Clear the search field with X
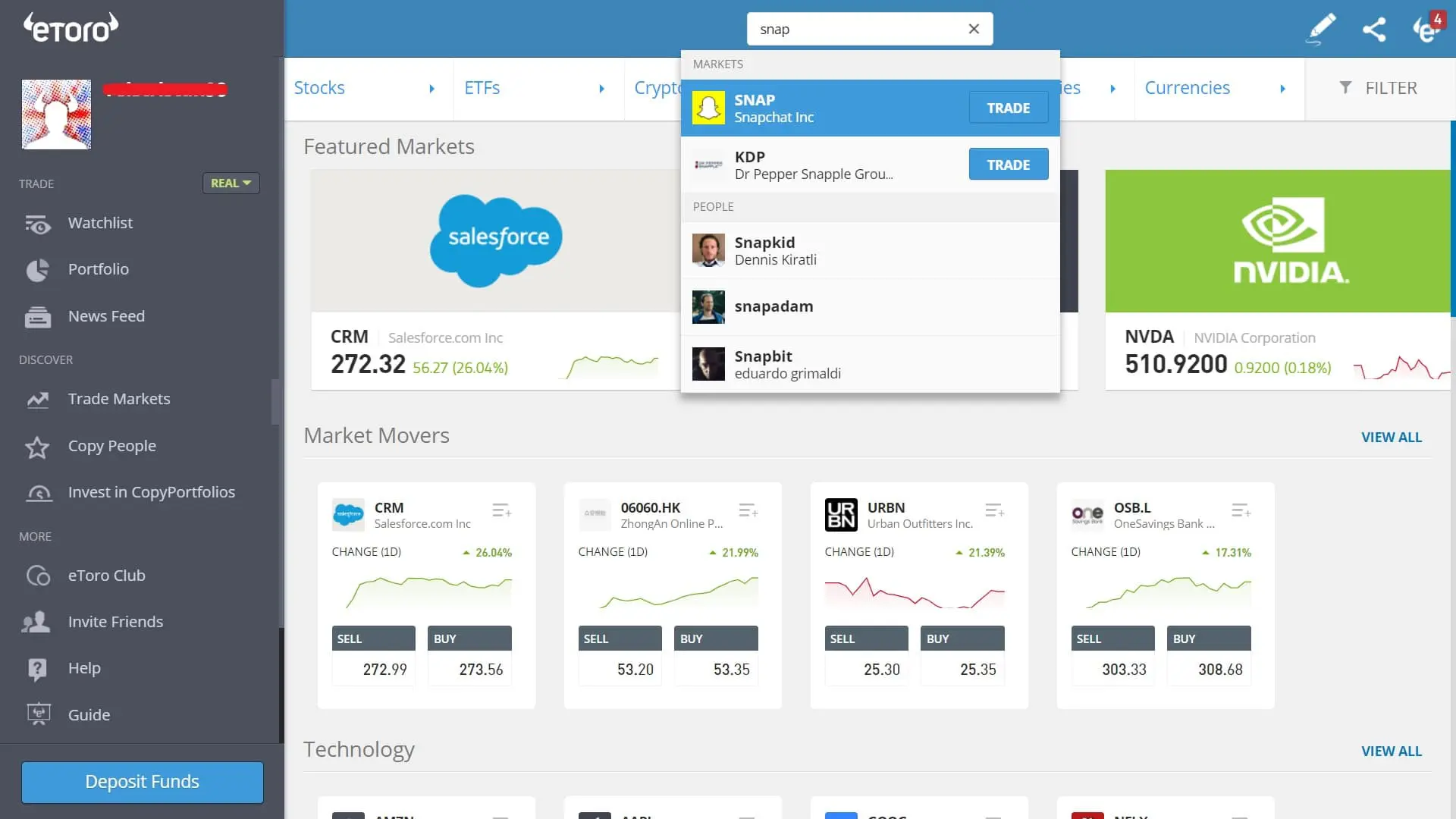The width and height of the screenshot is (1456, 819). pos(974,29)
